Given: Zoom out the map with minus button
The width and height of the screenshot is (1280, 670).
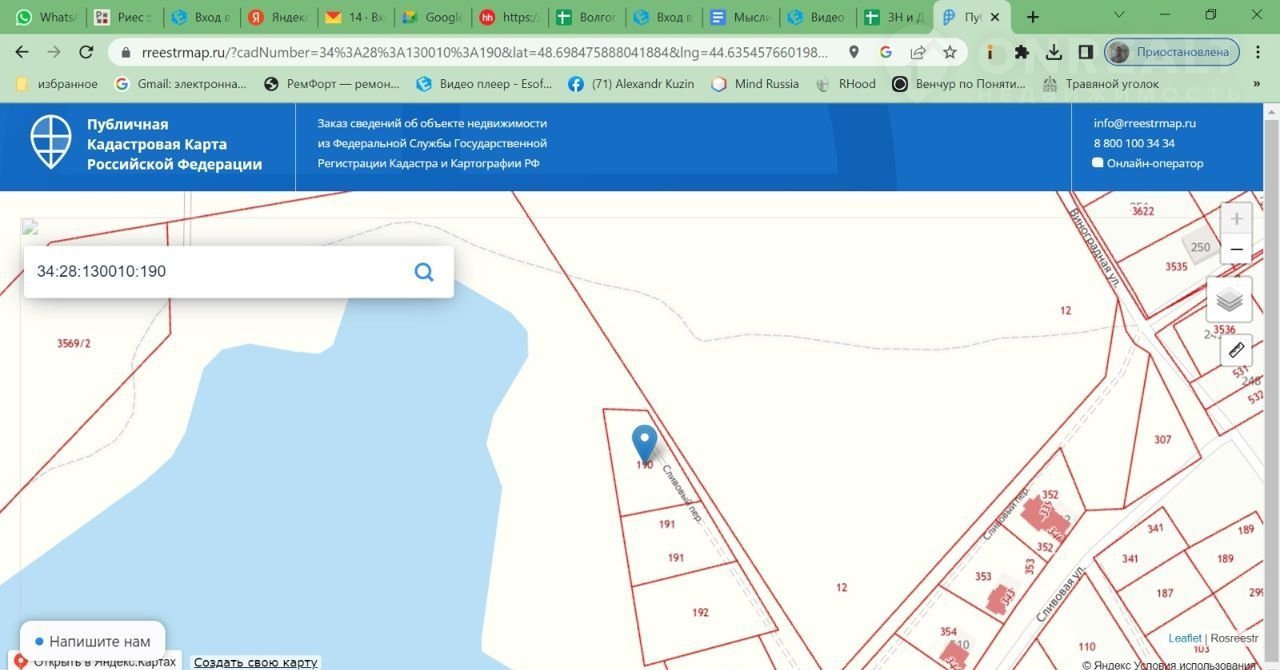Looking at the screenshot, I should click(x=1236, y=249).
